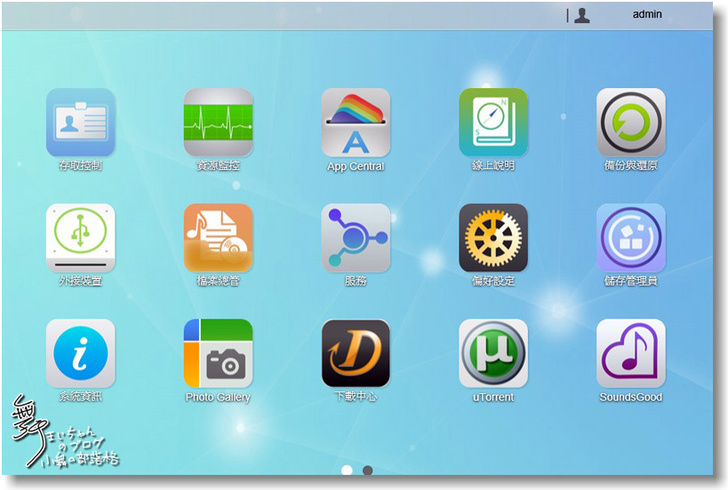The image size is (728, 490).
Task: Open the 系統資訊 system information icon
Action: tap(80, 353)
